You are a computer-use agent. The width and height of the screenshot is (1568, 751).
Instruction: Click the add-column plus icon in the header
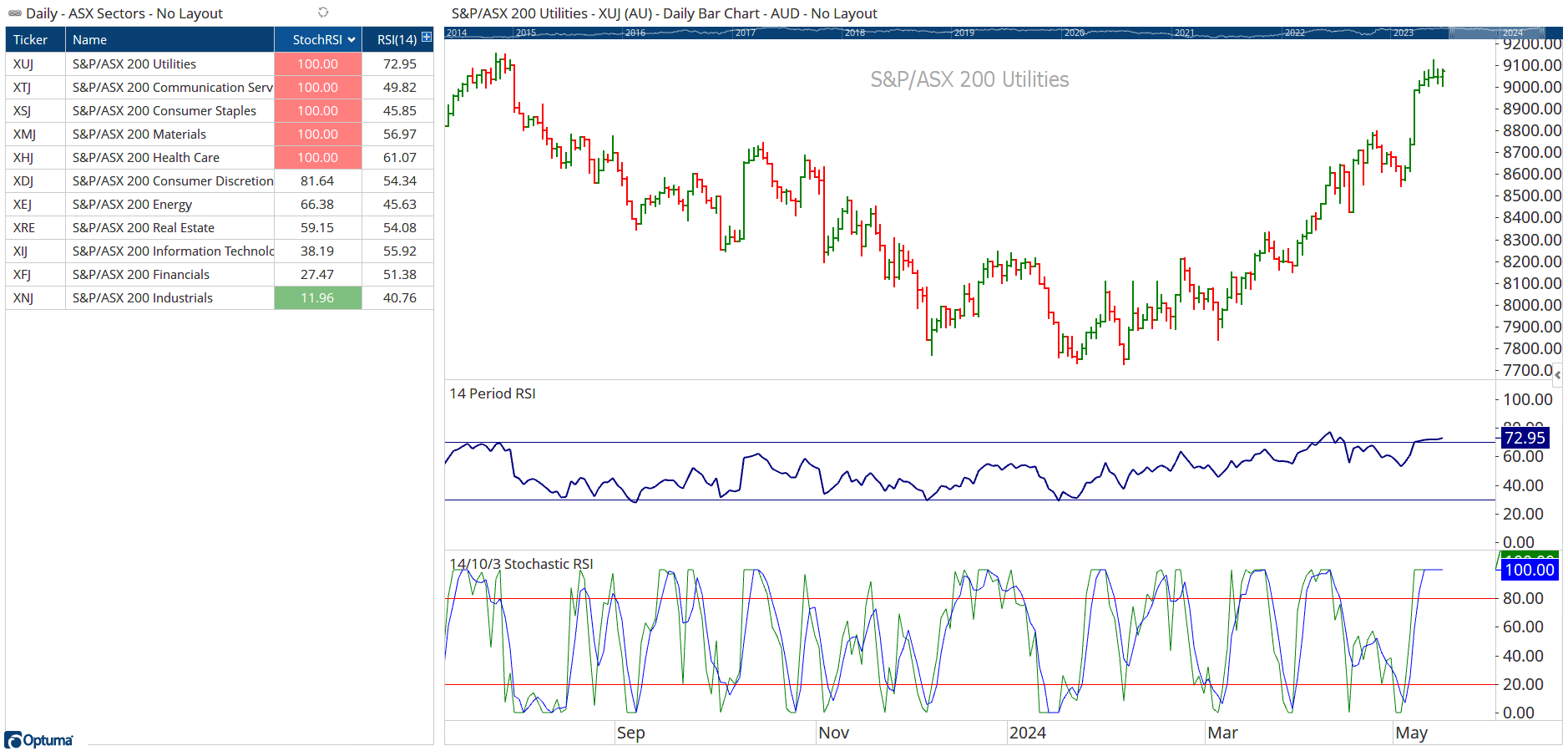click(427, 37)
